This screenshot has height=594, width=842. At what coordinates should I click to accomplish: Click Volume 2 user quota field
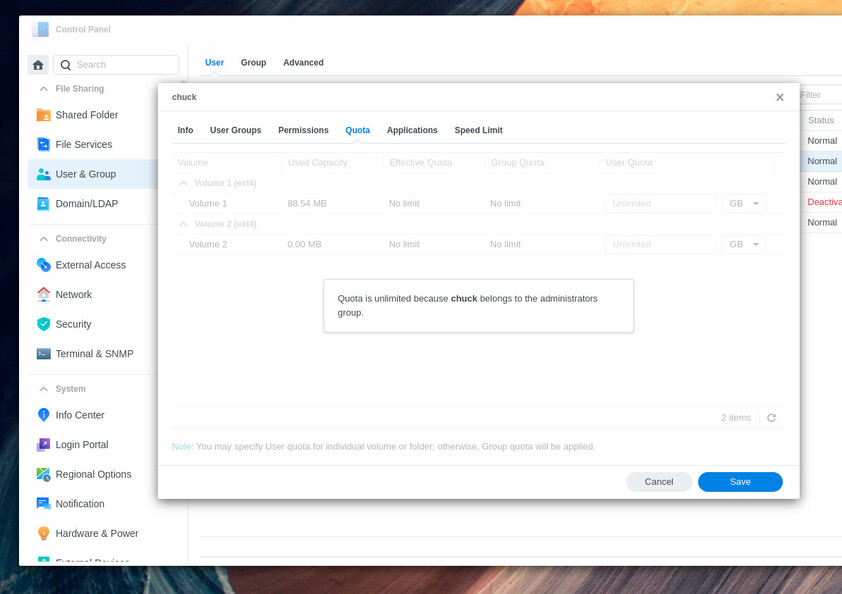(660, 244)
